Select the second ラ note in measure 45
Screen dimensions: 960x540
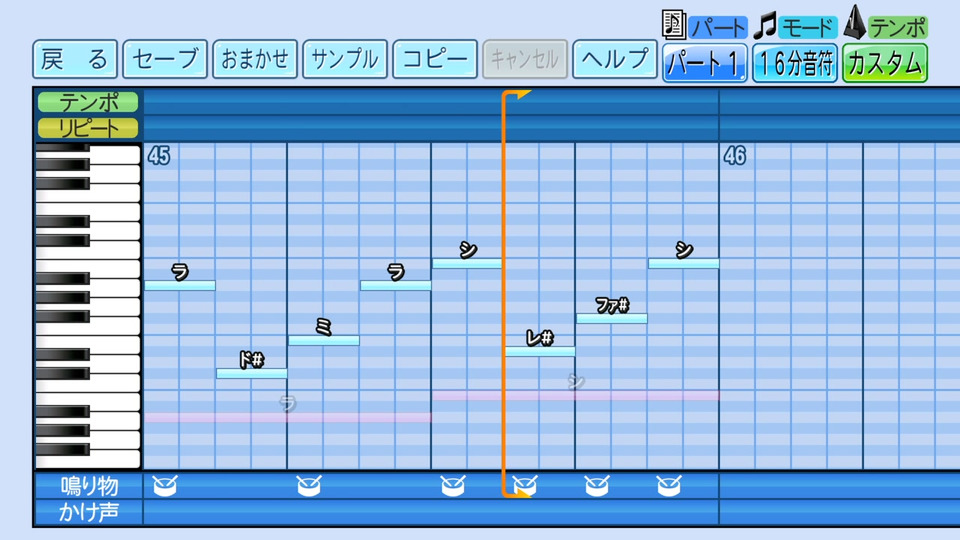point(396,285)
